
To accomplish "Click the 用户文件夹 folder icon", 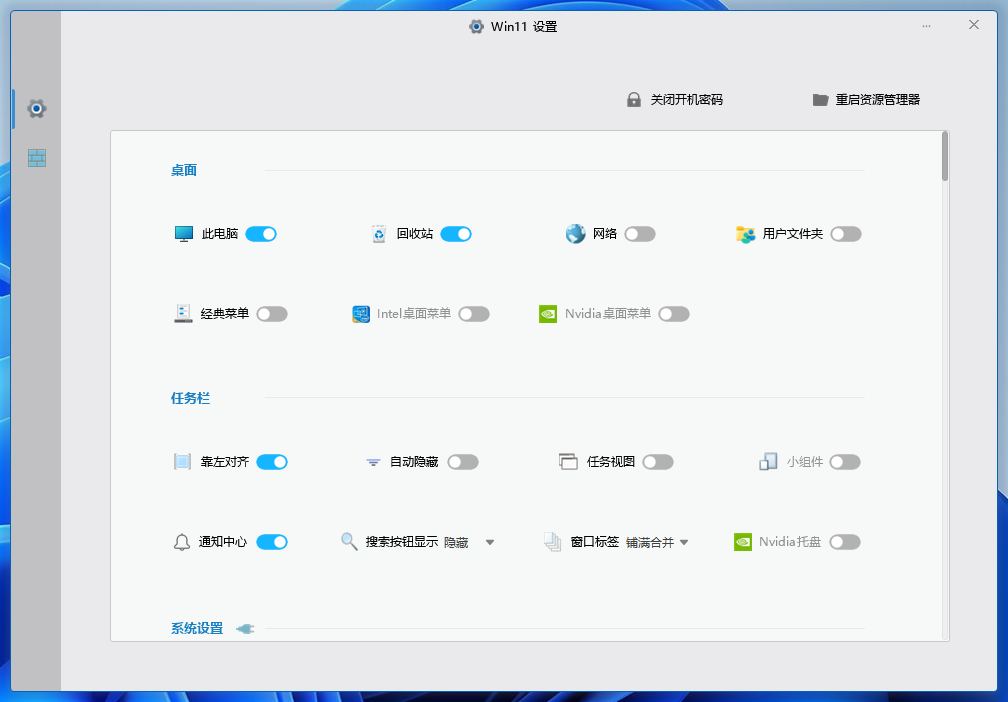I will tap(745, 234).
